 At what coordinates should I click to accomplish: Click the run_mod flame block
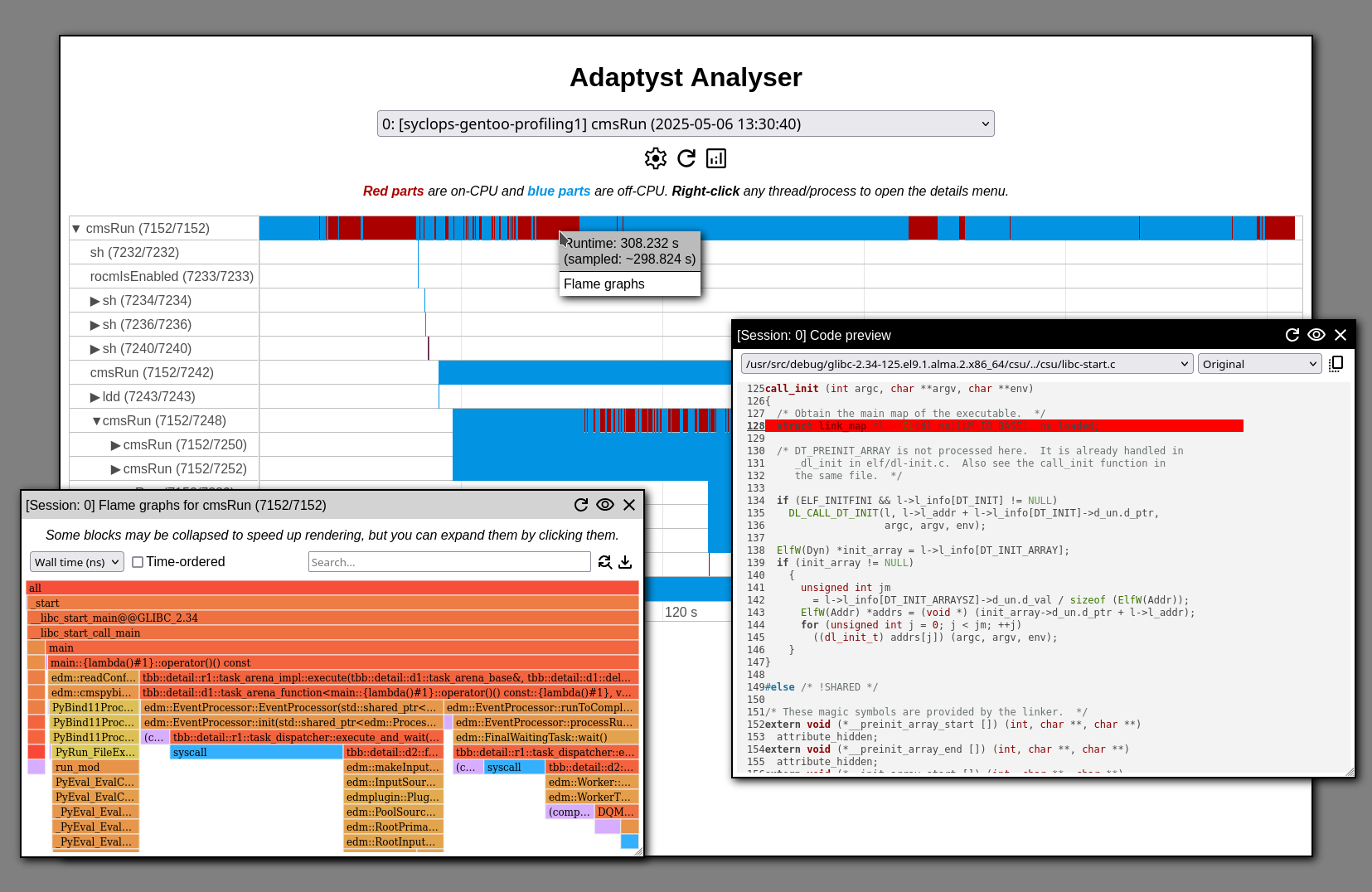[x=96, y=767]
